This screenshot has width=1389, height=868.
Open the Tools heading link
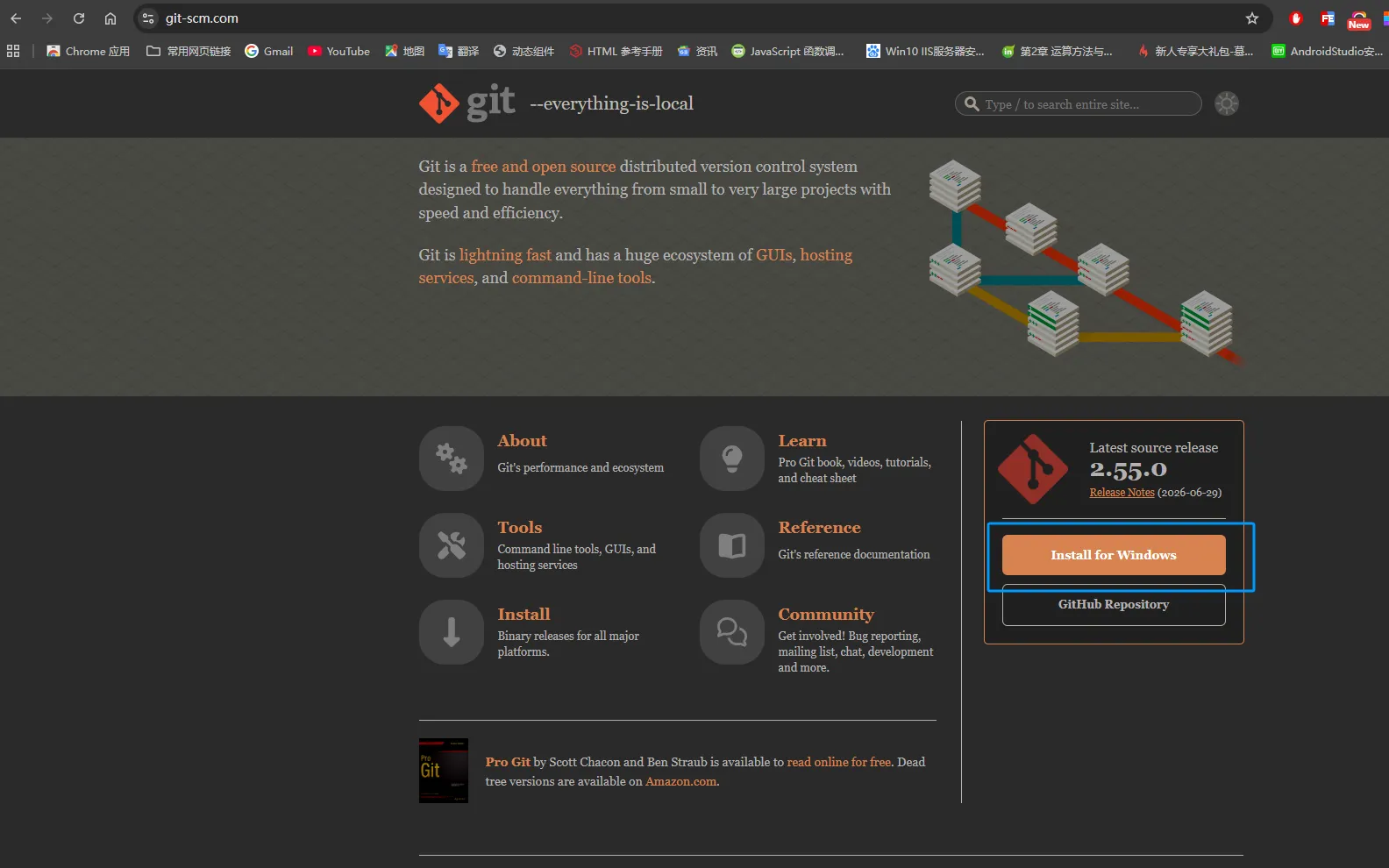coord(520,528)
